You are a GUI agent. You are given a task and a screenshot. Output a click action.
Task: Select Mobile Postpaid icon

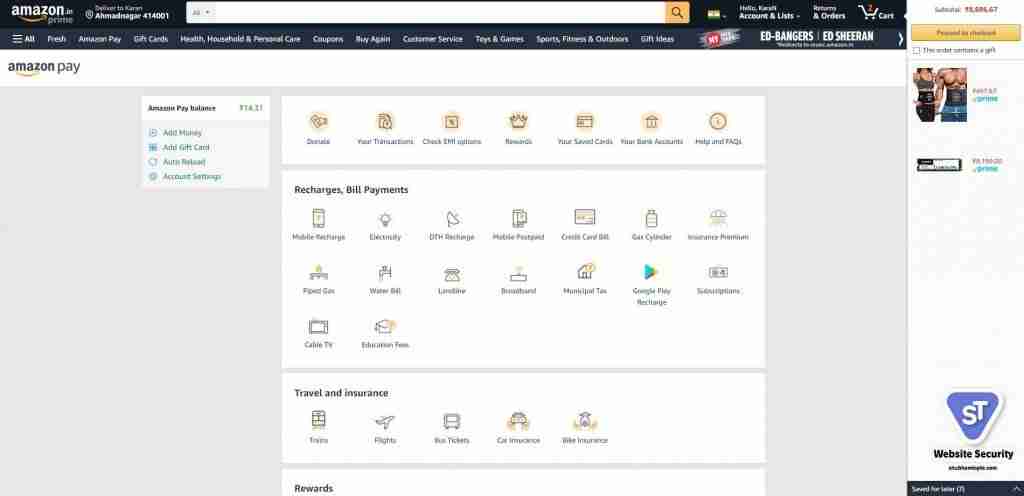pyautogui.click(x=519, y=218)
